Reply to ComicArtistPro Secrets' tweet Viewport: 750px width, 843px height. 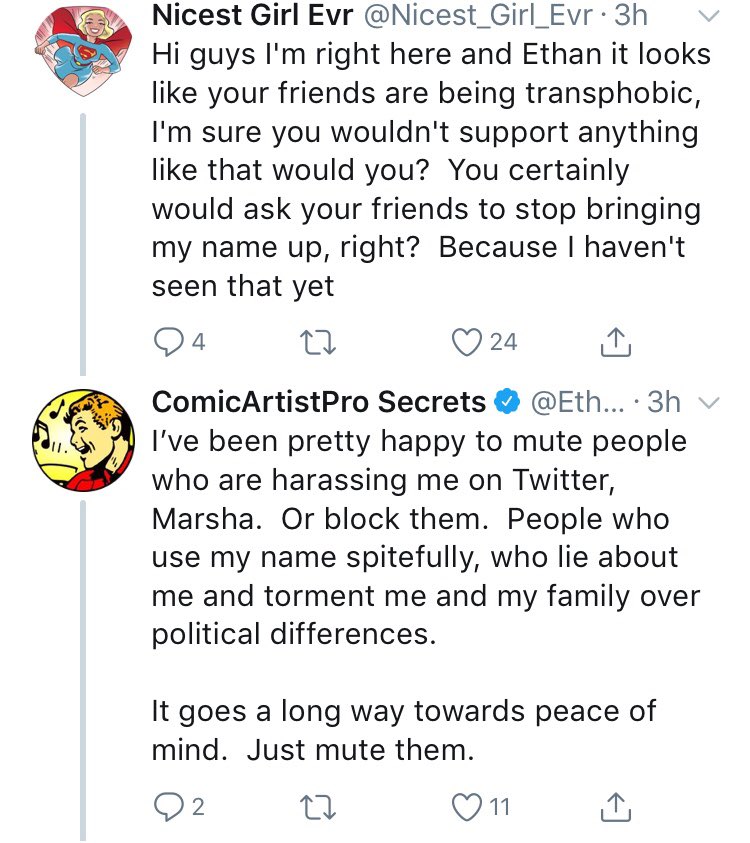pos(166,807)
